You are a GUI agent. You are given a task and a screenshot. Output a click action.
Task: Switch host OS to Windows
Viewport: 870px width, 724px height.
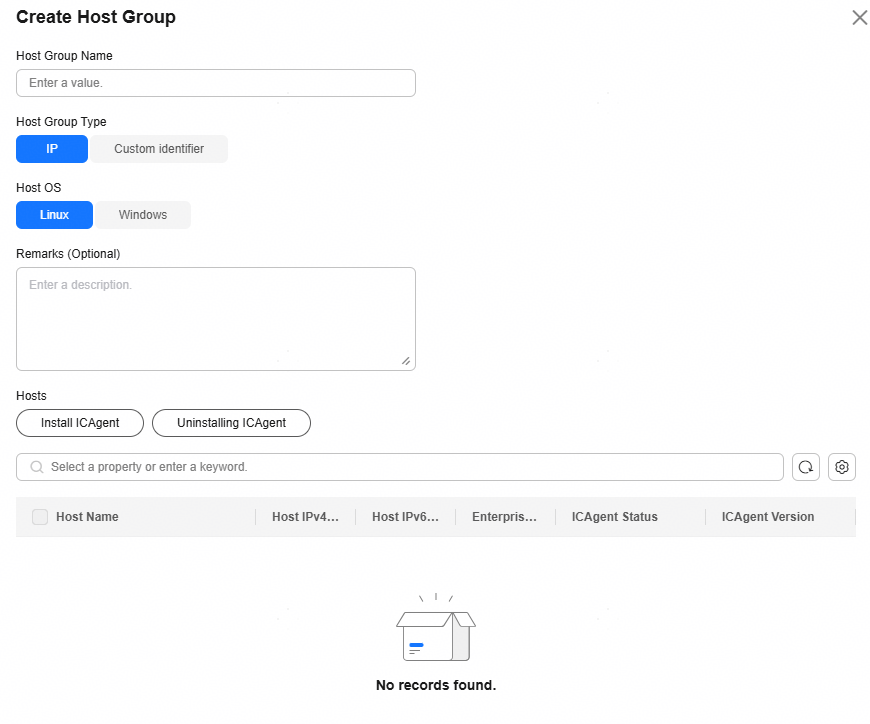143,215
